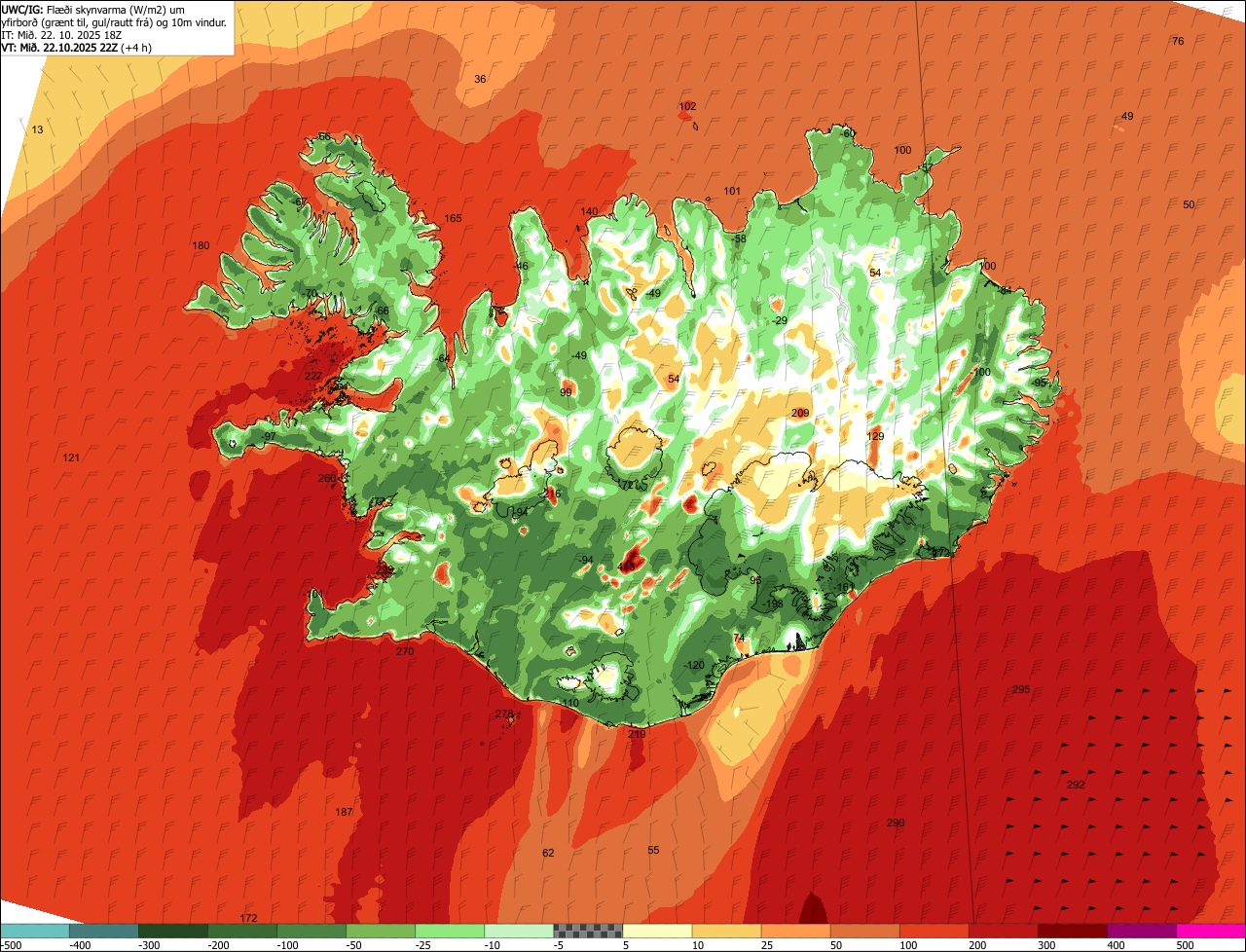
Task: Click the map value 180 west of the Westfjords
Action: pos(201,245)
